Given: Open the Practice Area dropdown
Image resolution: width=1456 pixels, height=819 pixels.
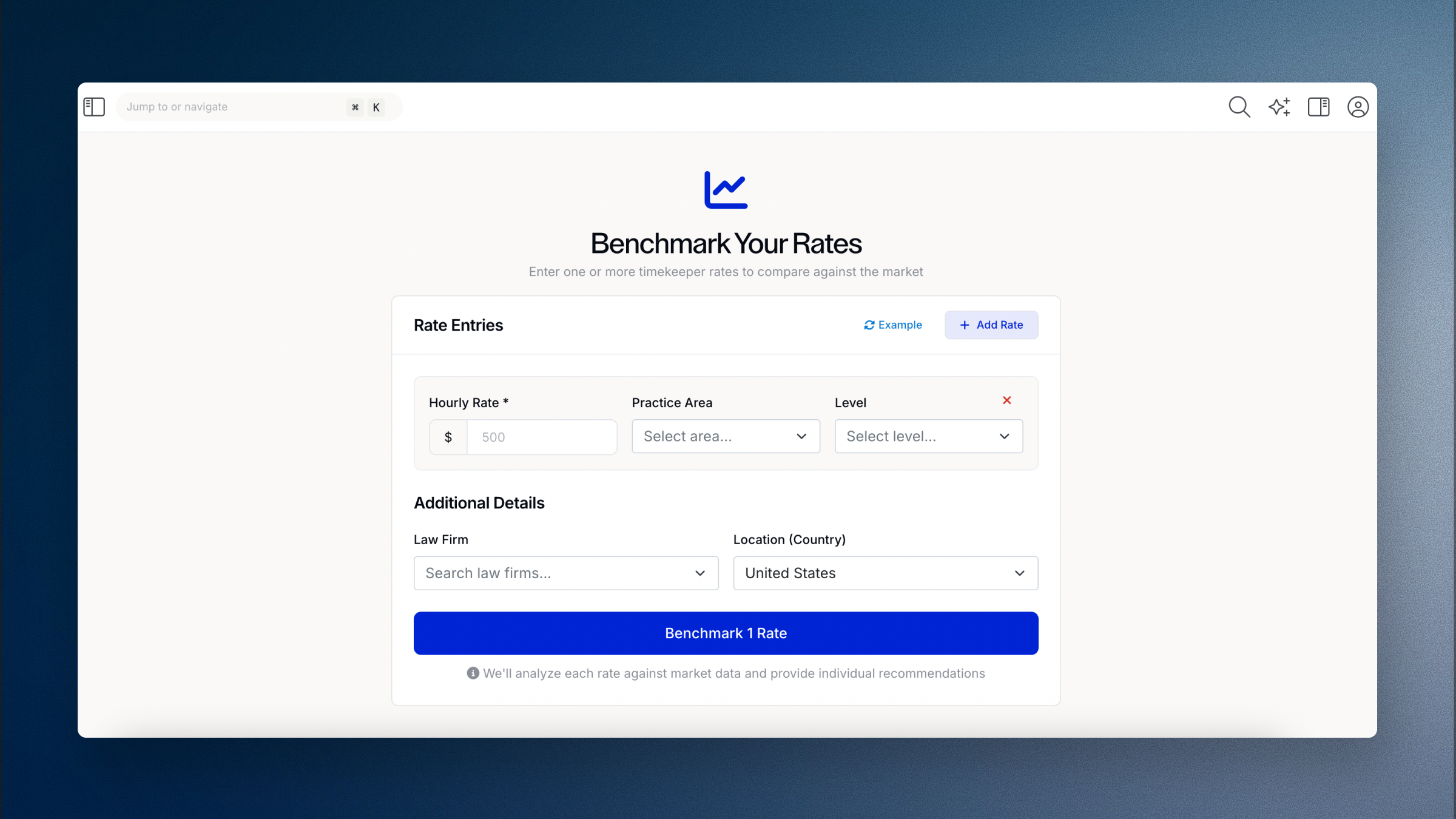Looking at the screenshot, I should point(726,436).
